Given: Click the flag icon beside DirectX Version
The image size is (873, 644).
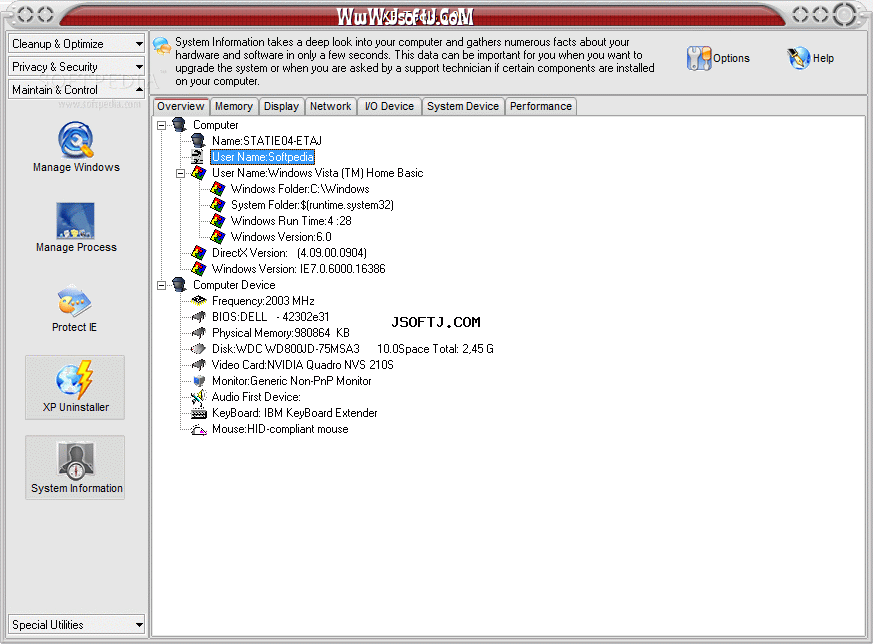Looking at the screenshot, I should (x=198, y=253).
